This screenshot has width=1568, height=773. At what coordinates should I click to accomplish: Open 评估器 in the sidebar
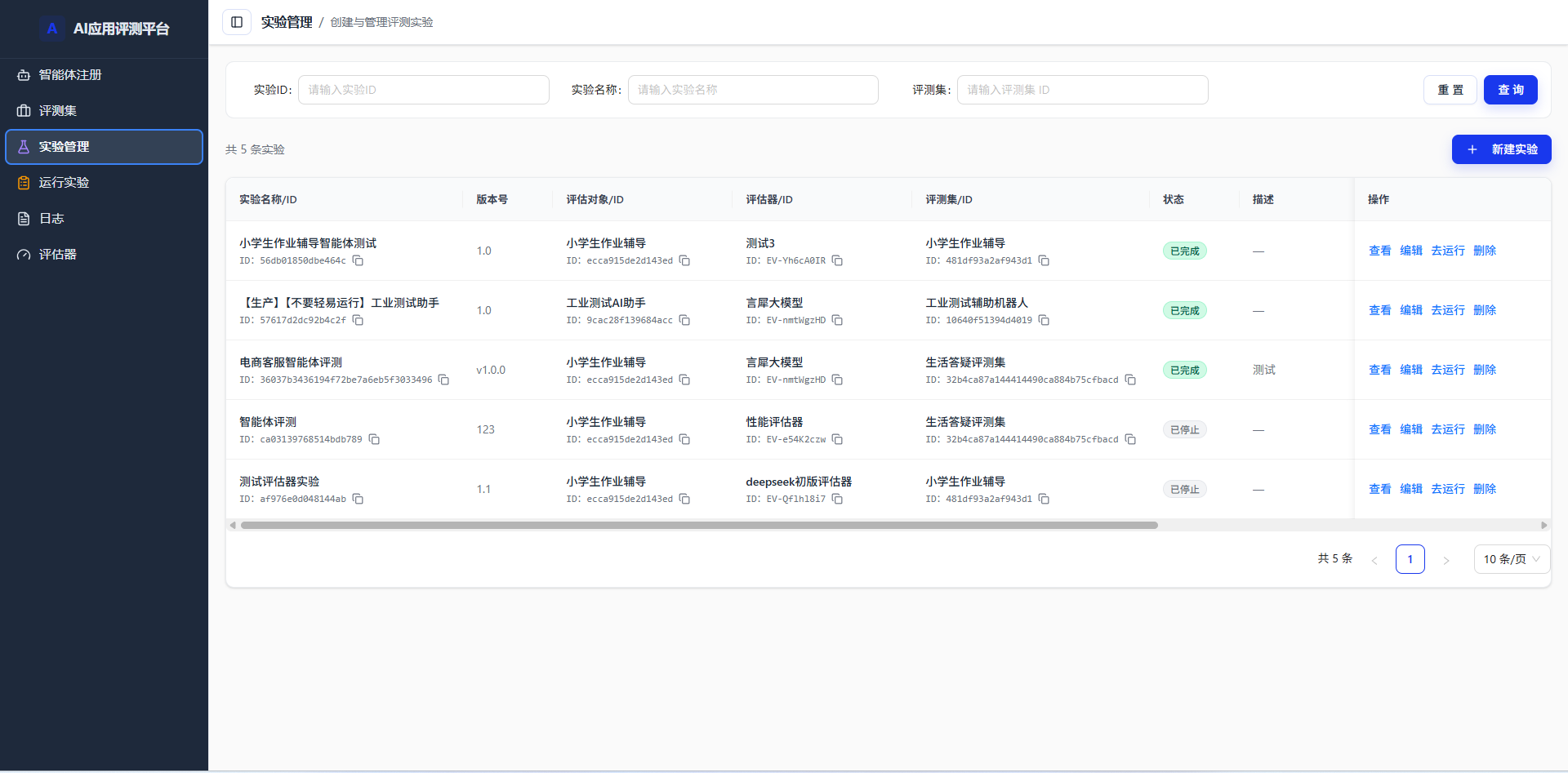104,255
